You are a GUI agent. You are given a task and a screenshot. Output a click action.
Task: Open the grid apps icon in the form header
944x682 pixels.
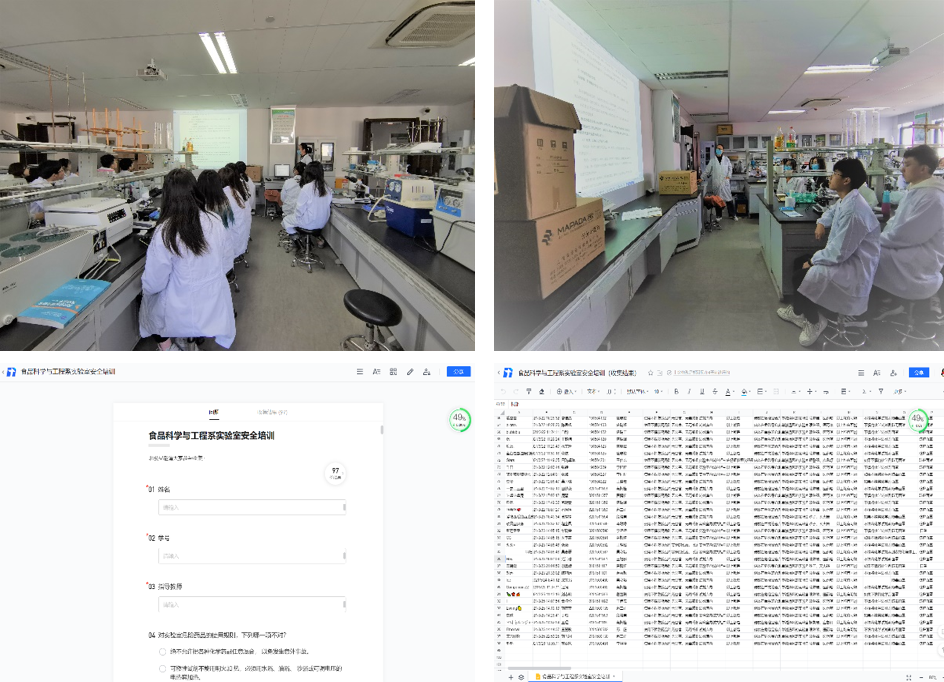coord(393,372)
